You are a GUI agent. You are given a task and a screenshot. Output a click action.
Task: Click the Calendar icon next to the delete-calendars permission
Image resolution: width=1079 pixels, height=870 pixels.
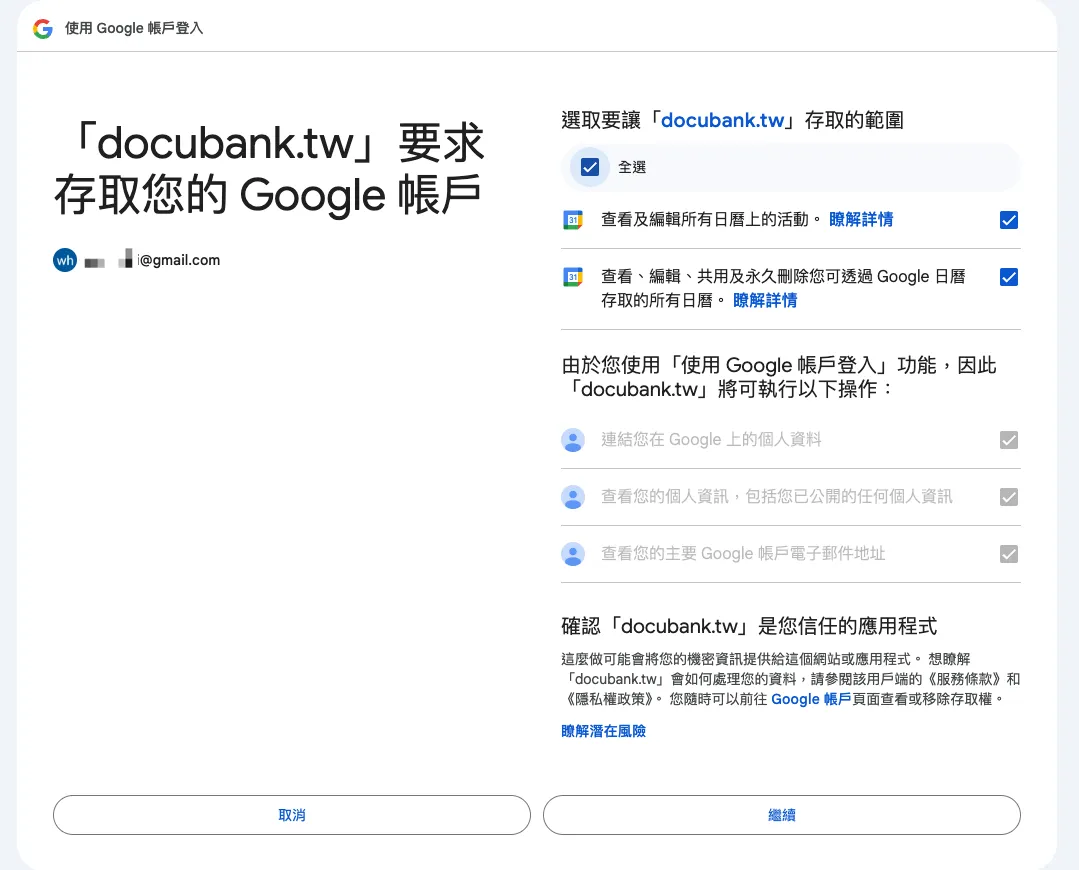point(572,277)
